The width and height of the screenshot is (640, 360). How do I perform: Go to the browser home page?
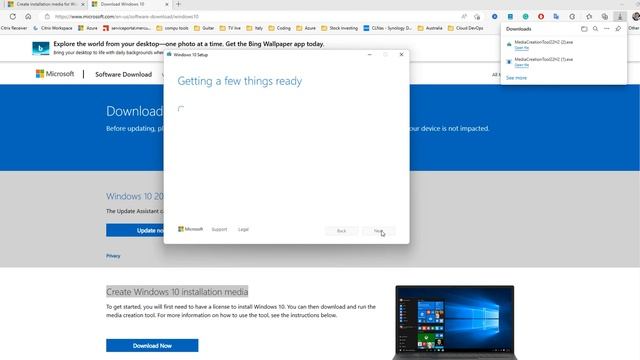pos(28,17)
